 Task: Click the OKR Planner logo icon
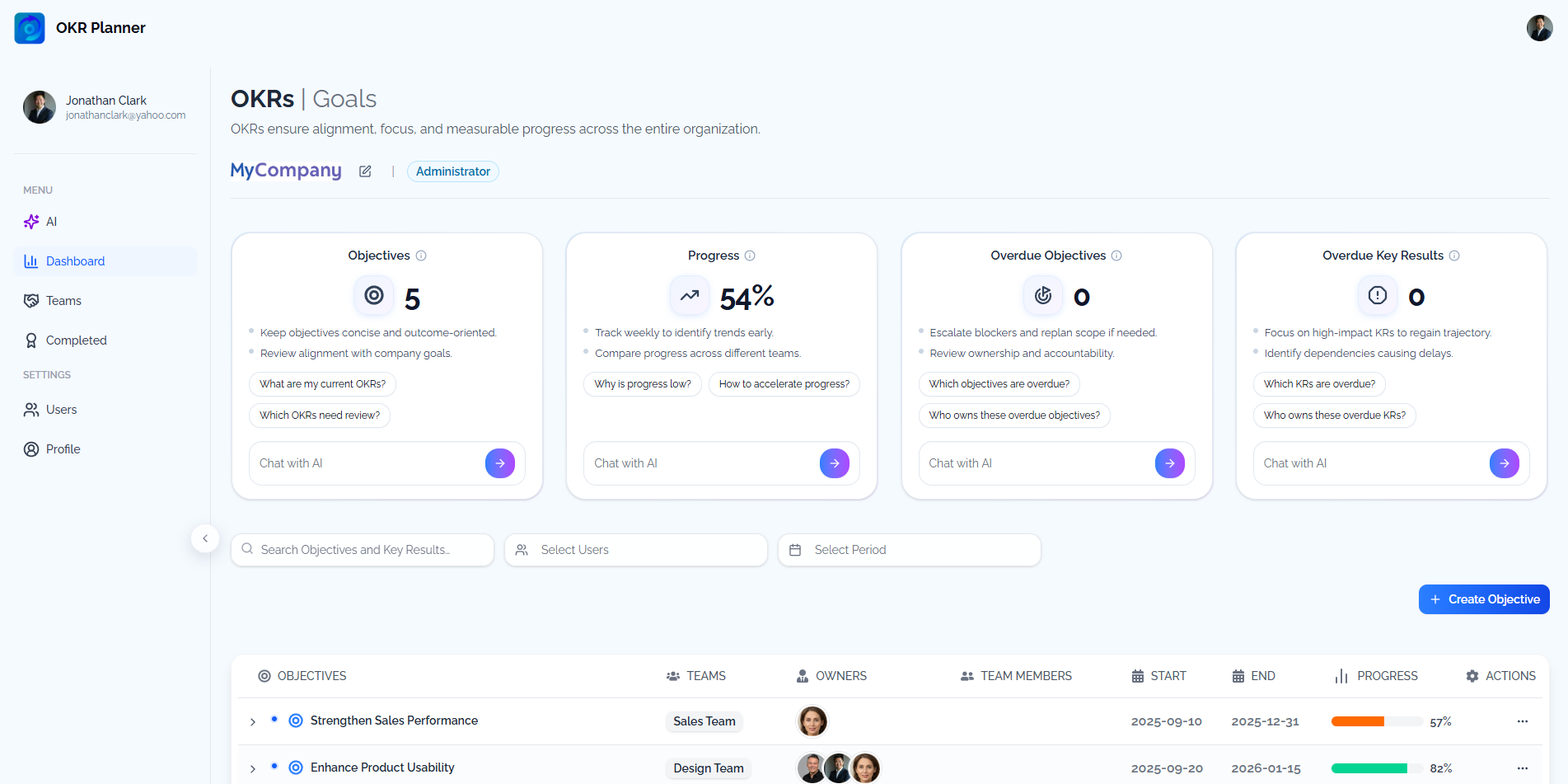coord(30,28)
